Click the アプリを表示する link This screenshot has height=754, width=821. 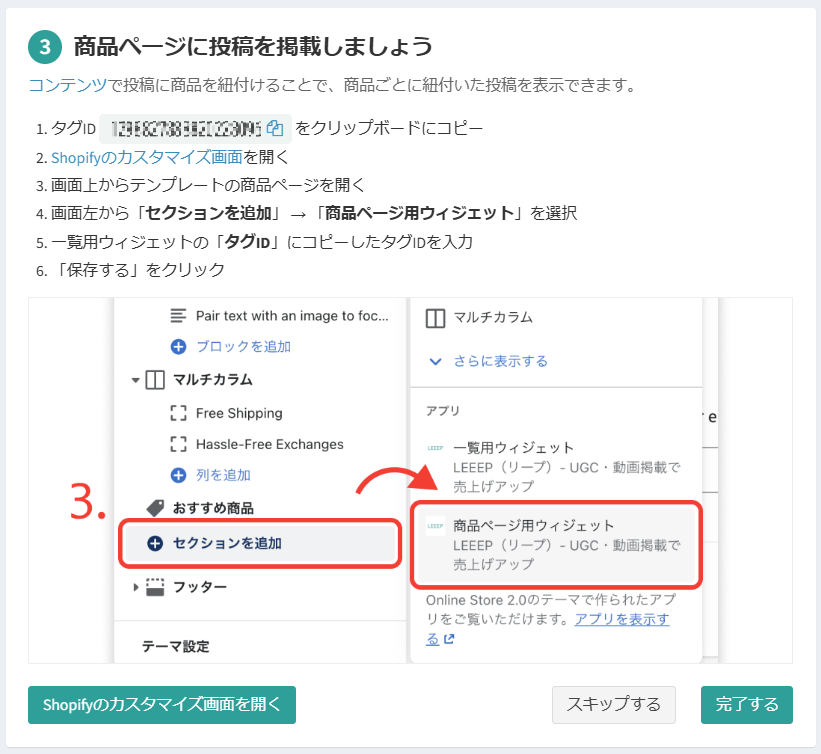pos(622,619)
